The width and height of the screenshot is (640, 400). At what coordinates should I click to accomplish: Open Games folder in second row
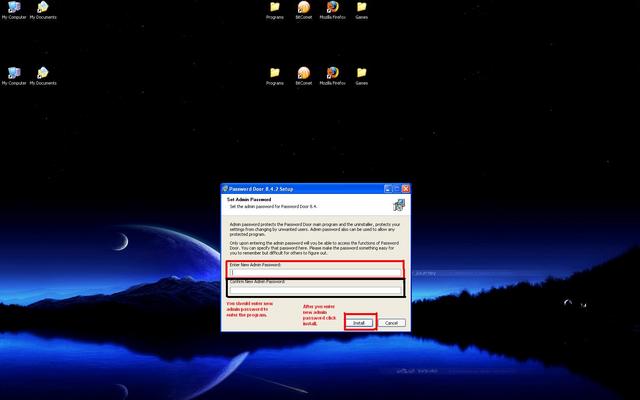point(361,73)
